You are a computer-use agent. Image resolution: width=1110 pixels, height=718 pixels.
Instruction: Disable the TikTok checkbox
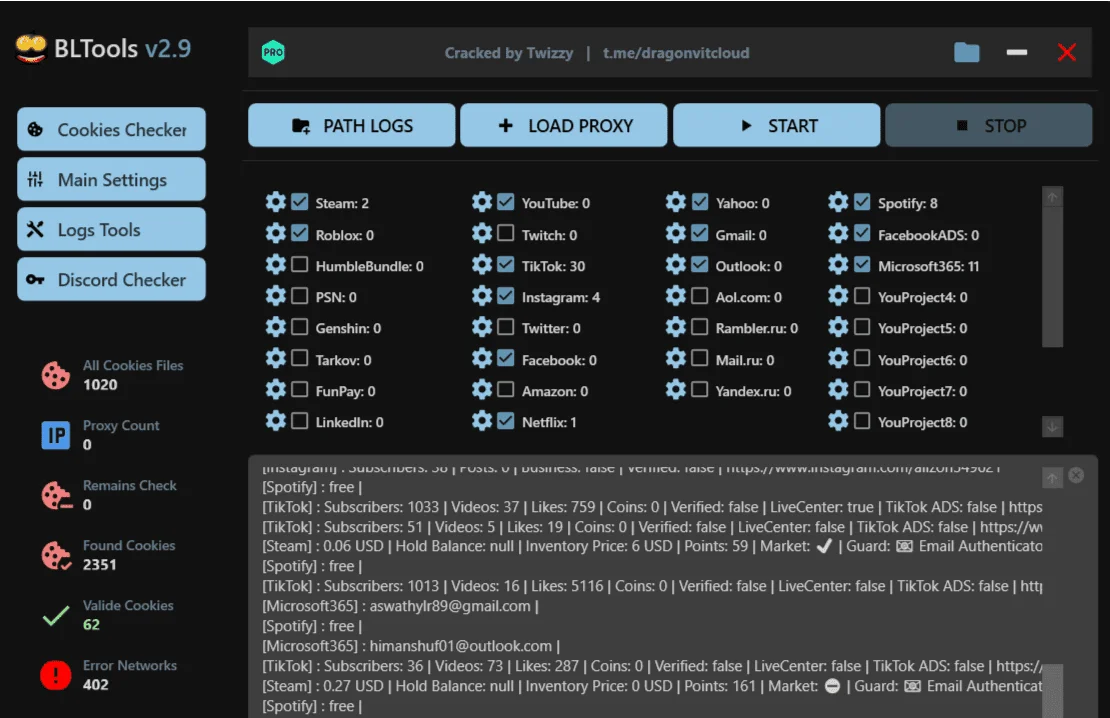[505, 265]
